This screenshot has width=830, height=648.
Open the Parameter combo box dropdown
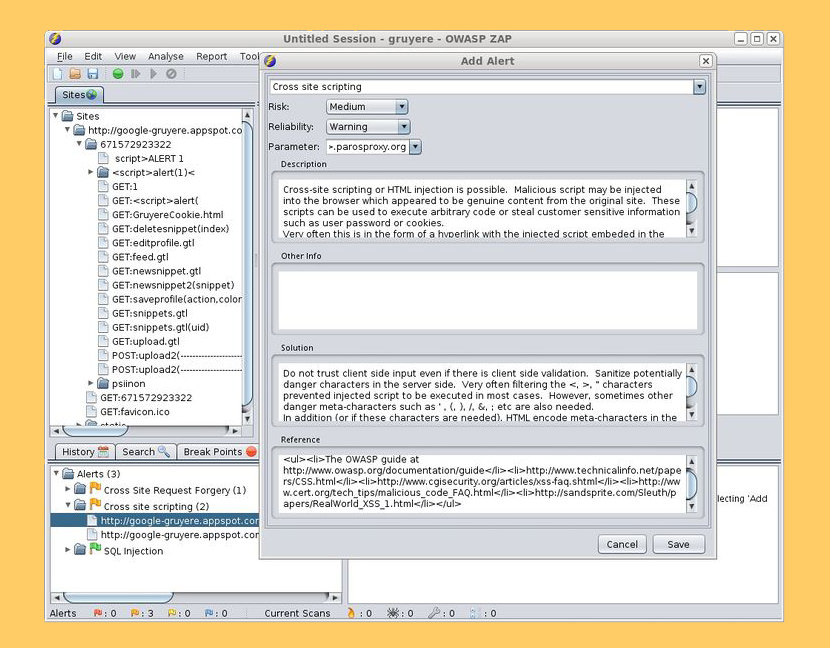[416, 147]
